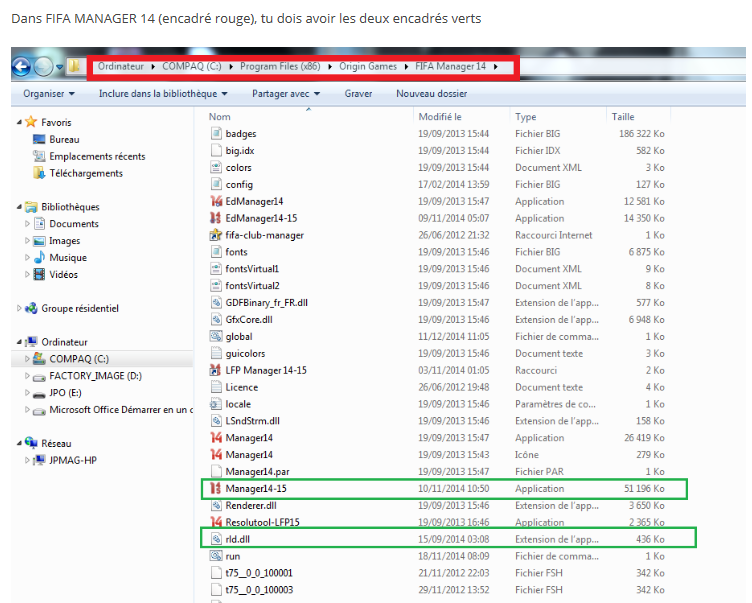Click the Vidéos library icon

(x=39, y=274)
